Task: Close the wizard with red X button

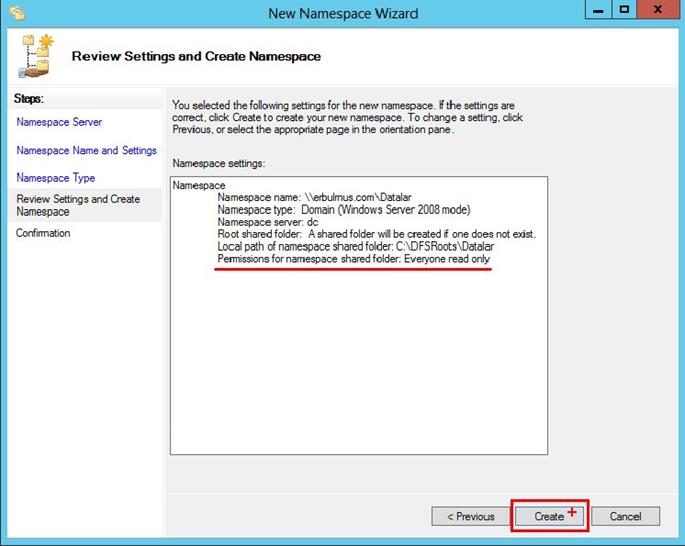Action: coord(656,11)
